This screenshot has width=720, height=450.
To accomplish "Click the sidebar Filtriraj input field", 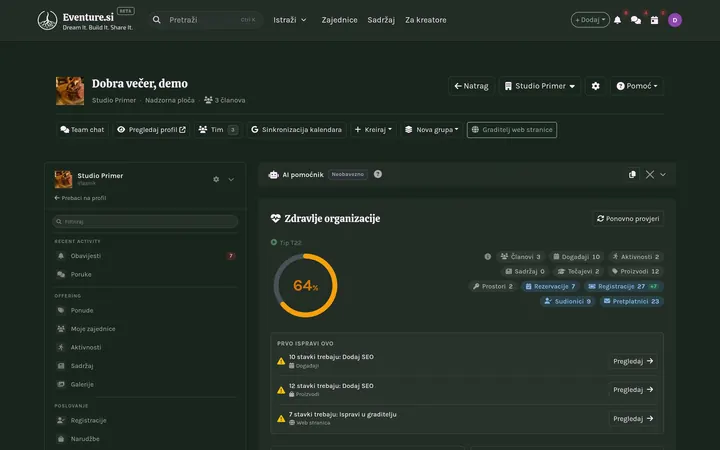I will [x=145, y=221].
